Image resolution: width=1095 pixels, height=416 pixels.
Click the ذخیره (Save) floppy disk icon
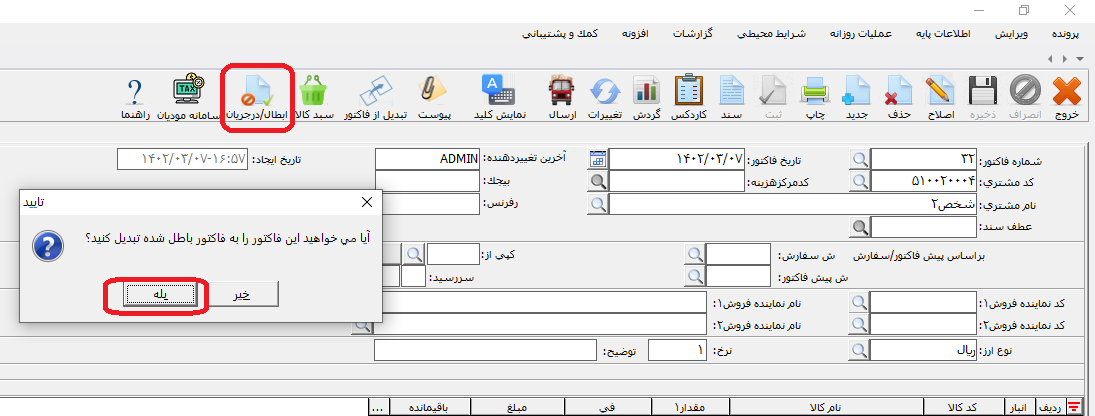click(x=983, y=96)
